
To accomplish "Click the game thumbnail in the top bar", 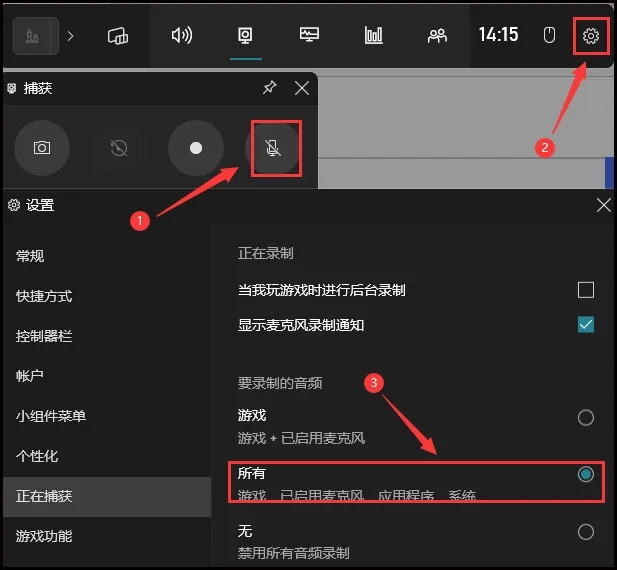I will [x=36, y=36].
